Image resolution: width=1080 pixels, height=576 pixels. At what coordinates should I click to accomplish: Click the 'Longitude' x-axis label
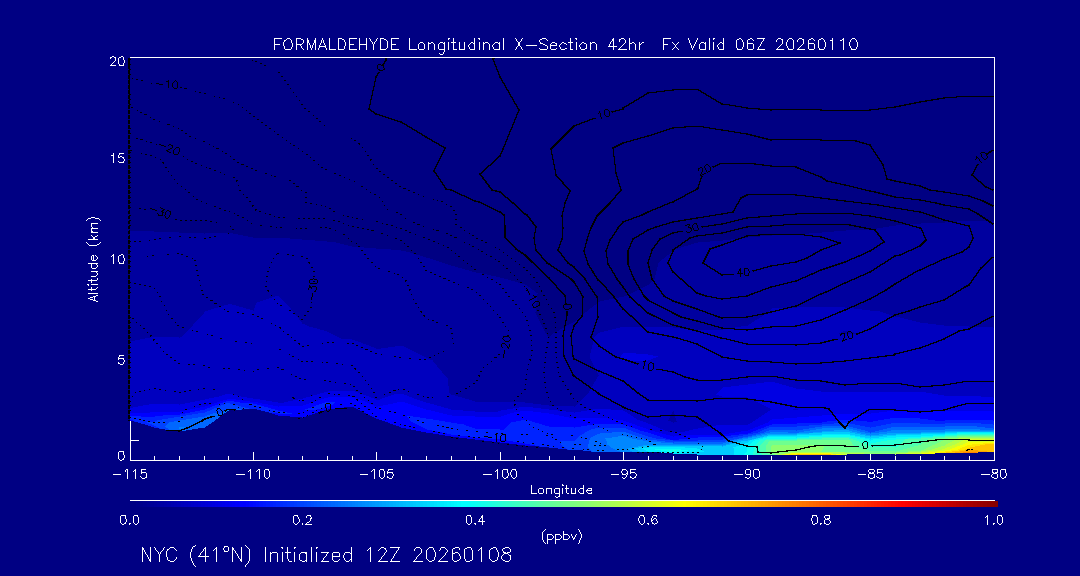click(x=561, y=490)
